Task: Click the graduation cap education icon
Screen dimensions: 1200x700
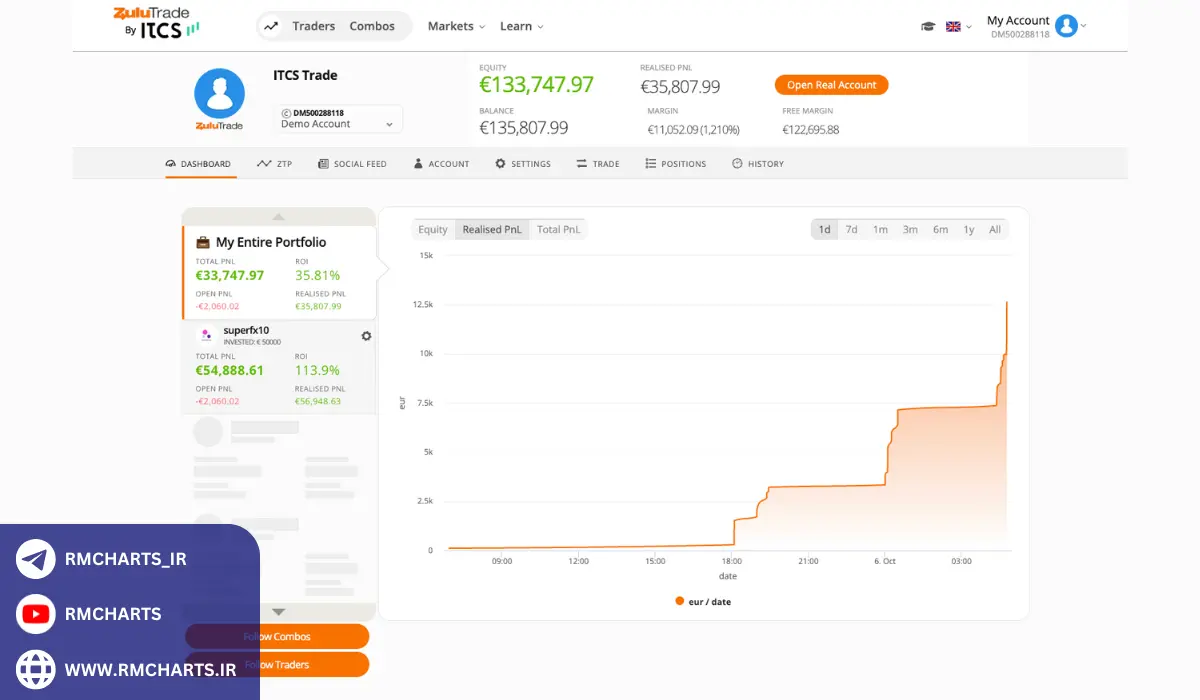Action: [x=928, y=28]
